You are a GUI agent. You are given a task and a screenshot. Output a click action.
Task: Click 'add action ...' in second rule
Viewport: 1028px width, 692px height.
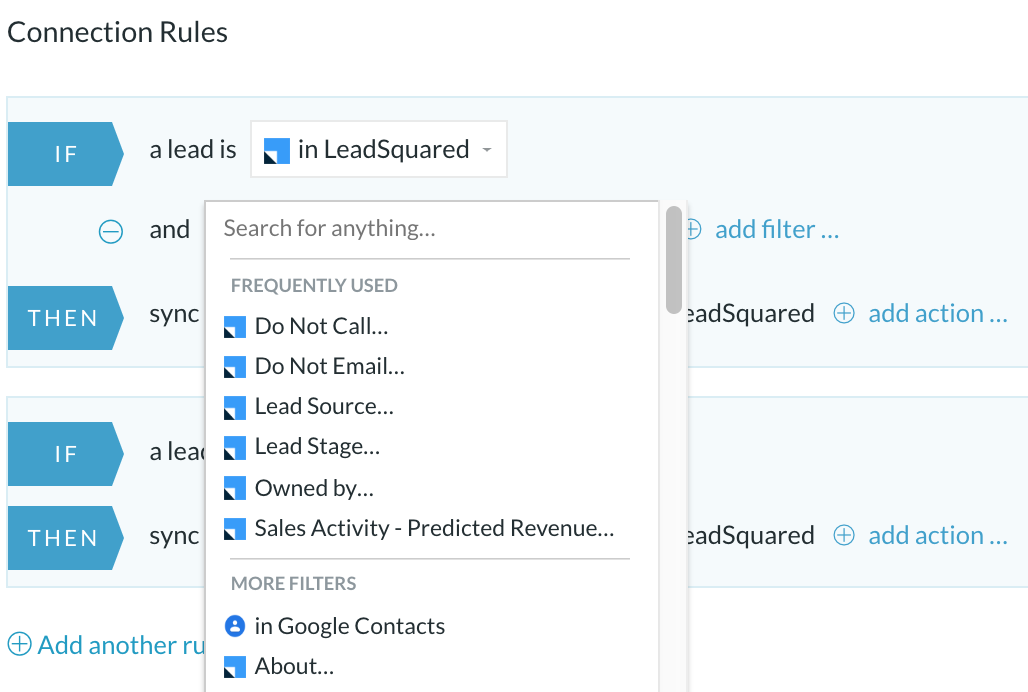coord(938,536)
